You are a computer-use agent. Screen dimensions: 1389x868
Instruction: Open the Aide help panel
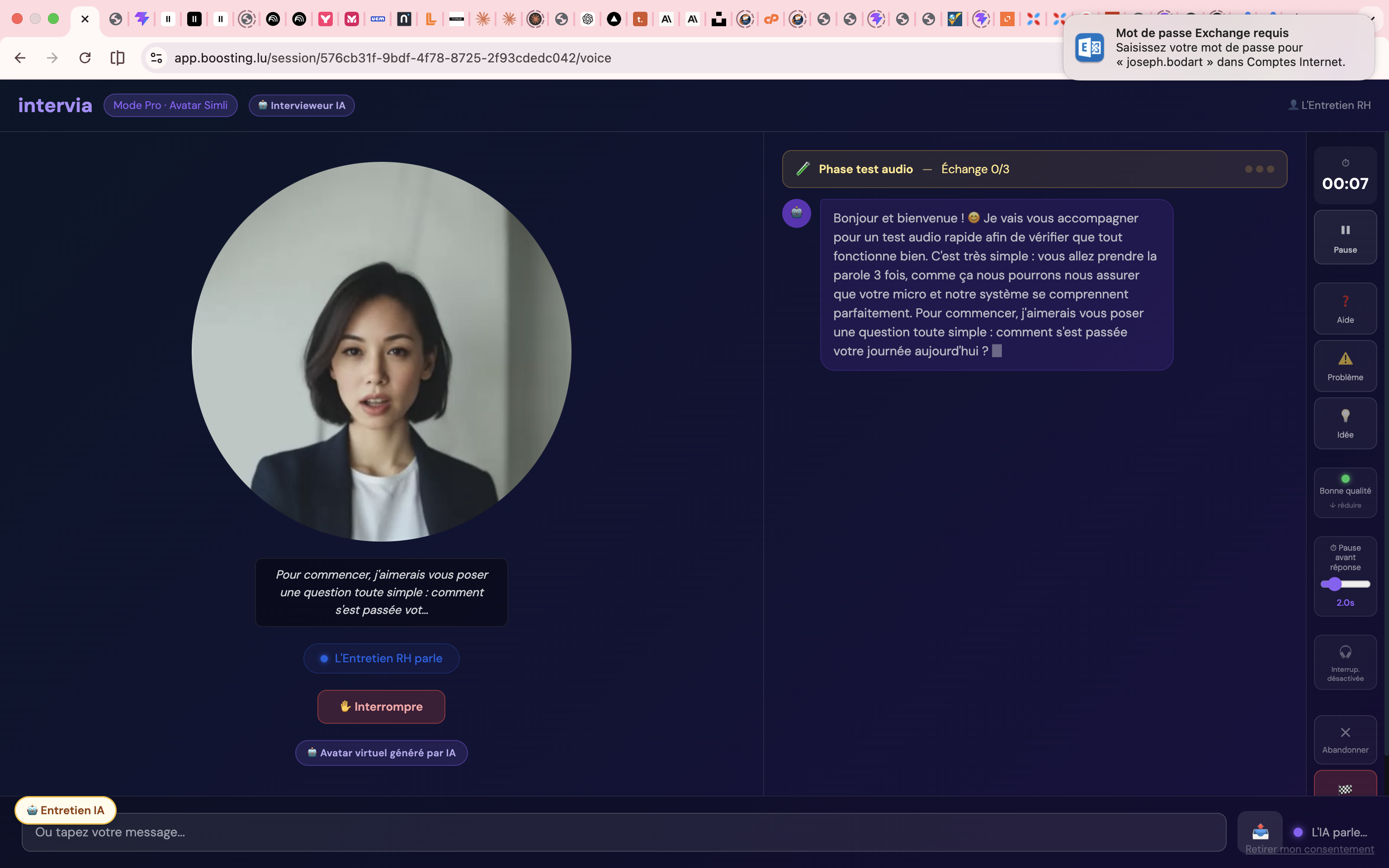tap(1346, 308)
